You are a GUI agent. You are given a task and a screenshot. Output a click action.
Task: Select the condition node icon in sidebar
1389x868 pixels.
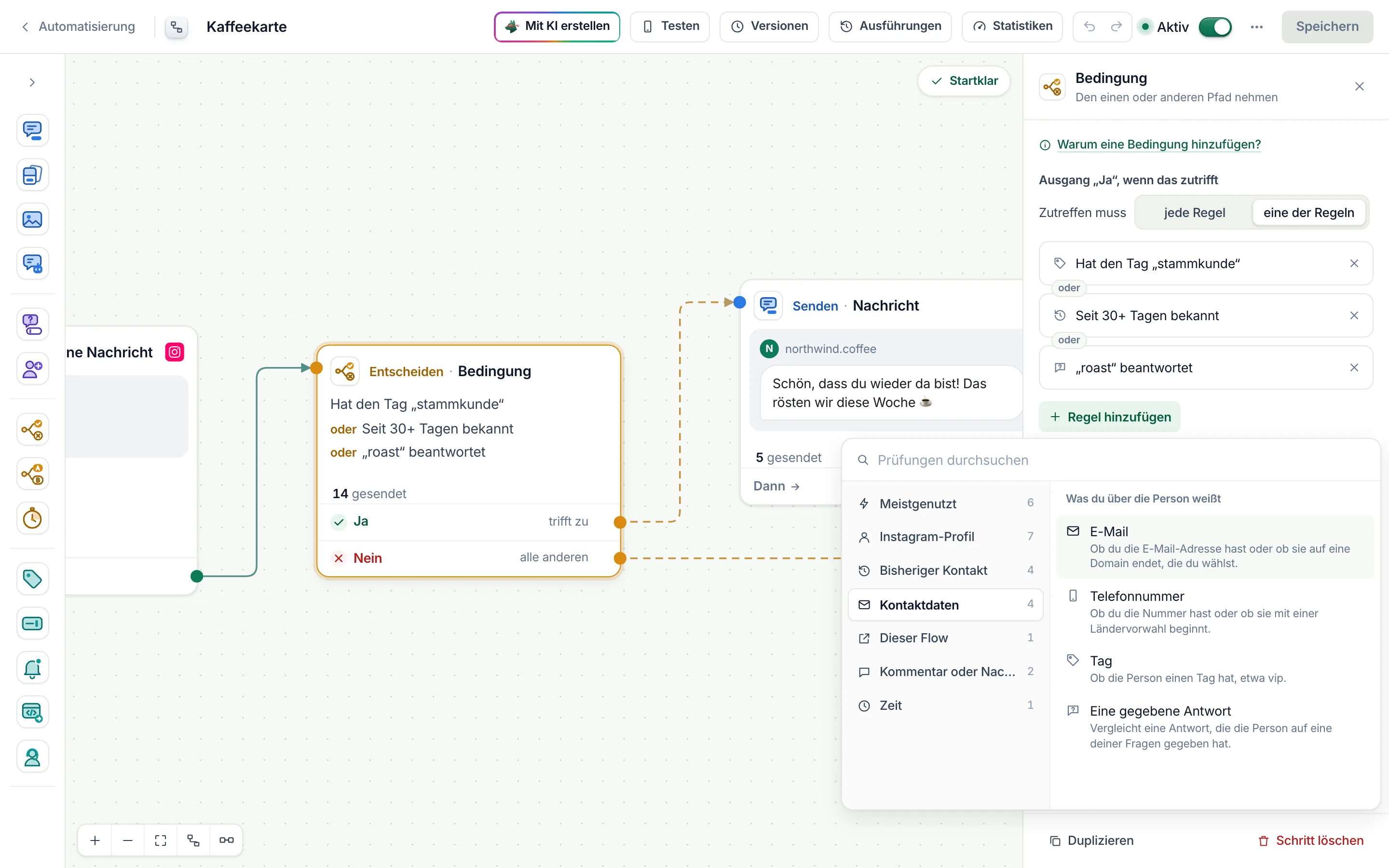click(32, 429)
